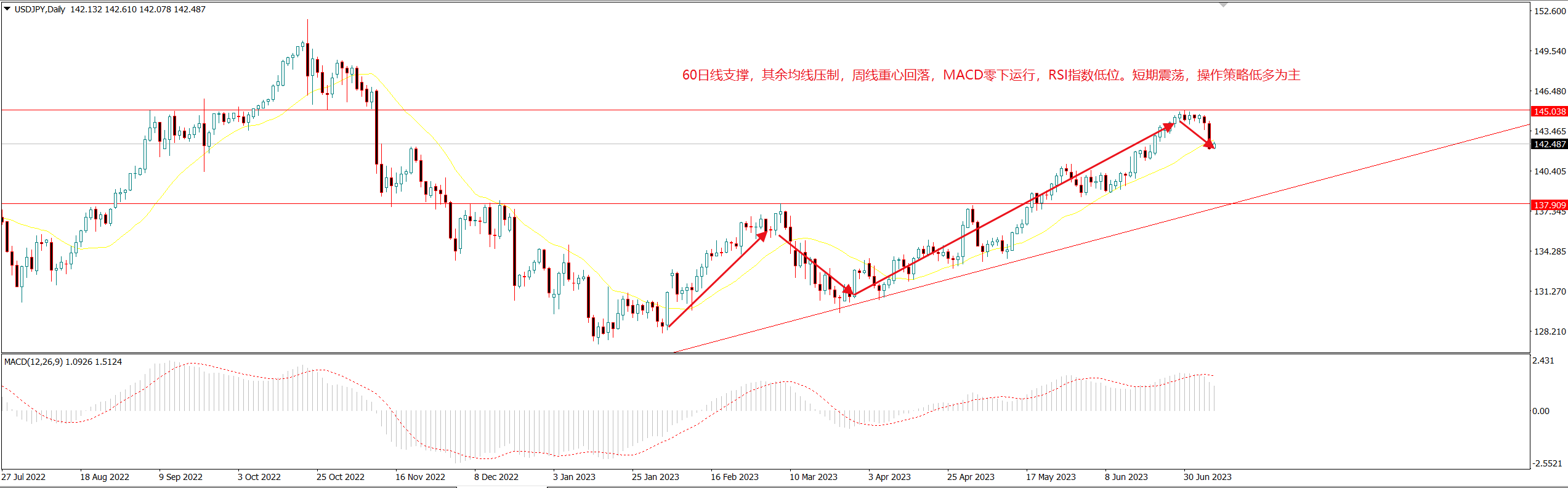
Task: Click the 146.480 price axis label
Action: pyautogui.click(x=1550, y=91)
